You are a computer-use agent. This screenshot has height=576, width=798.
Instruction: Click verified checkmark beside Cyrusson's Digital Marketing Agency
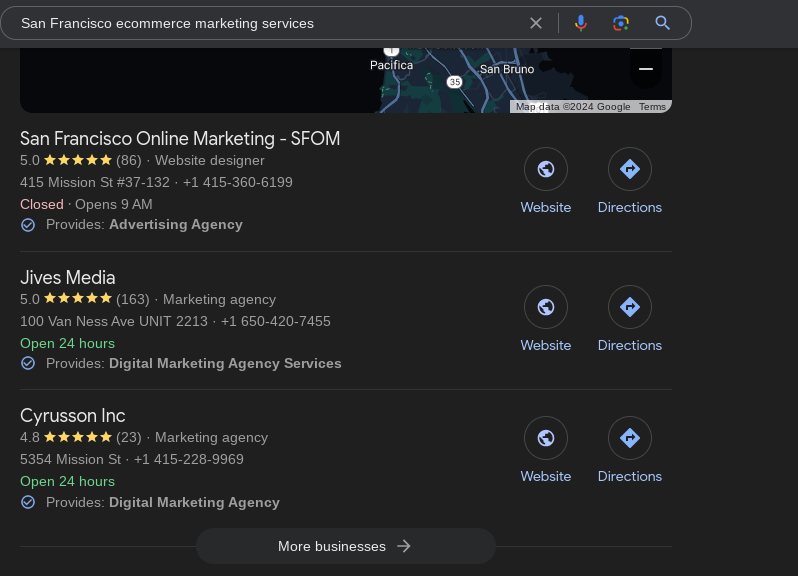(28, 502)
